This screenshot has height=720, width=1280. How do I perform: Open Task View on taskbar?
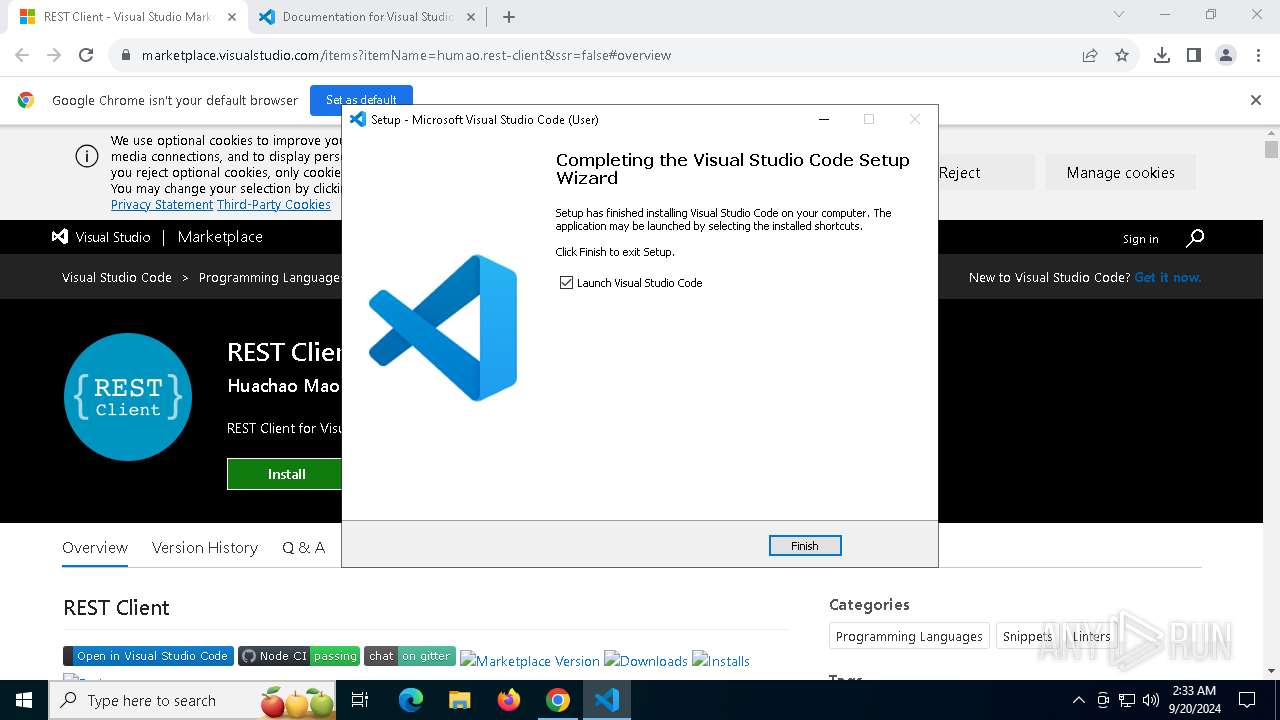point(360,700)
